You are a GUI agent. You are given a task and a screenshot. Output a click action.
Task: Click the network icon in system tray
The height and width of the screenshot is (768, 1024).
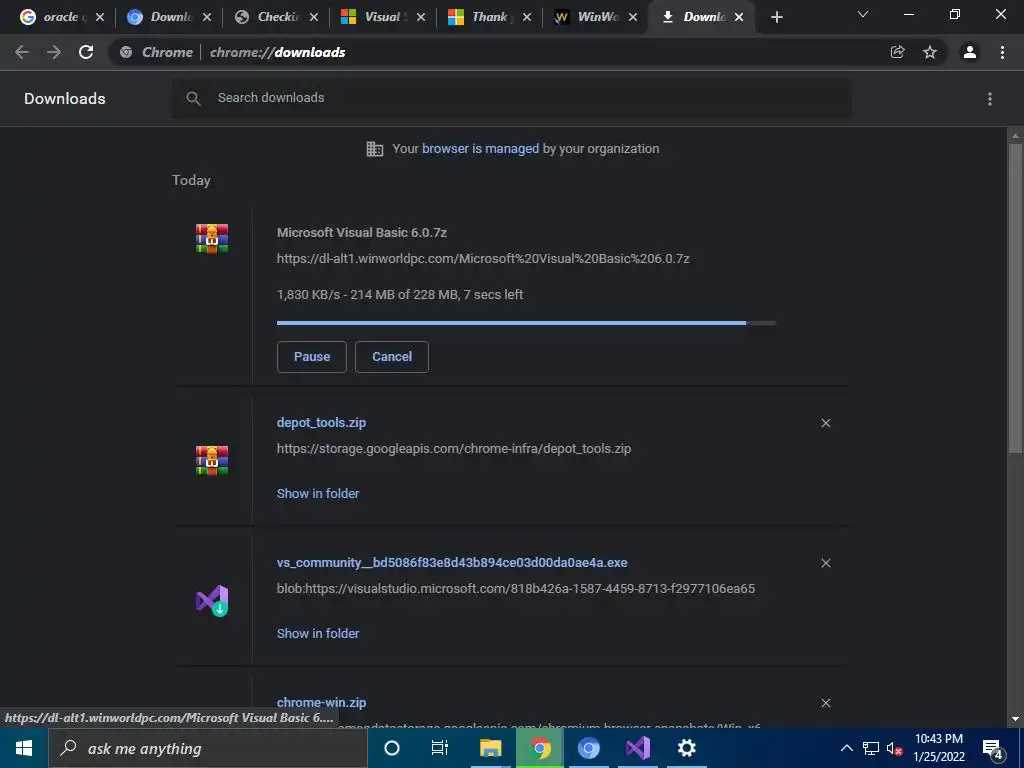click(871, 748)
